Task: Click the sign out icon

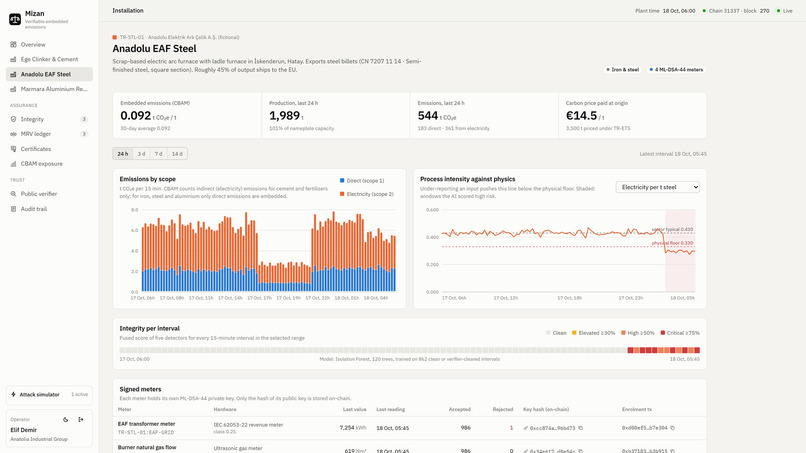Action: click(81, 420)
